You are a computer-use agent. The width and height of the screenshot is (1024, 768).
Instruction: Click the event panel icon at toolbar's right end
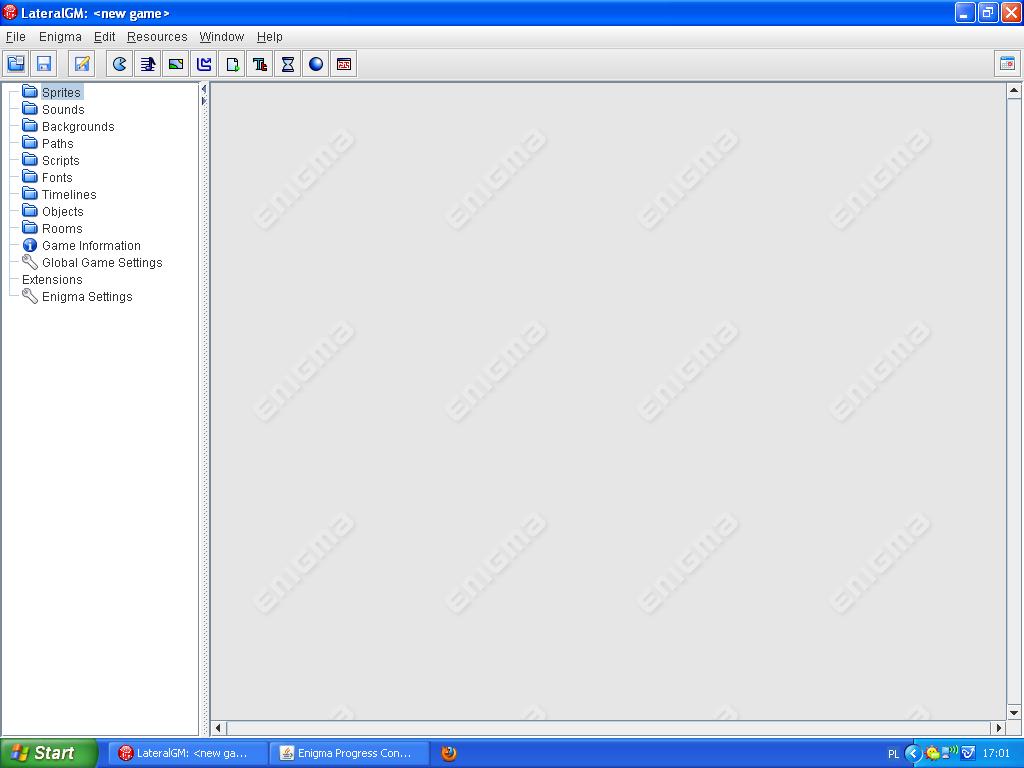(x=1007, y=64)
